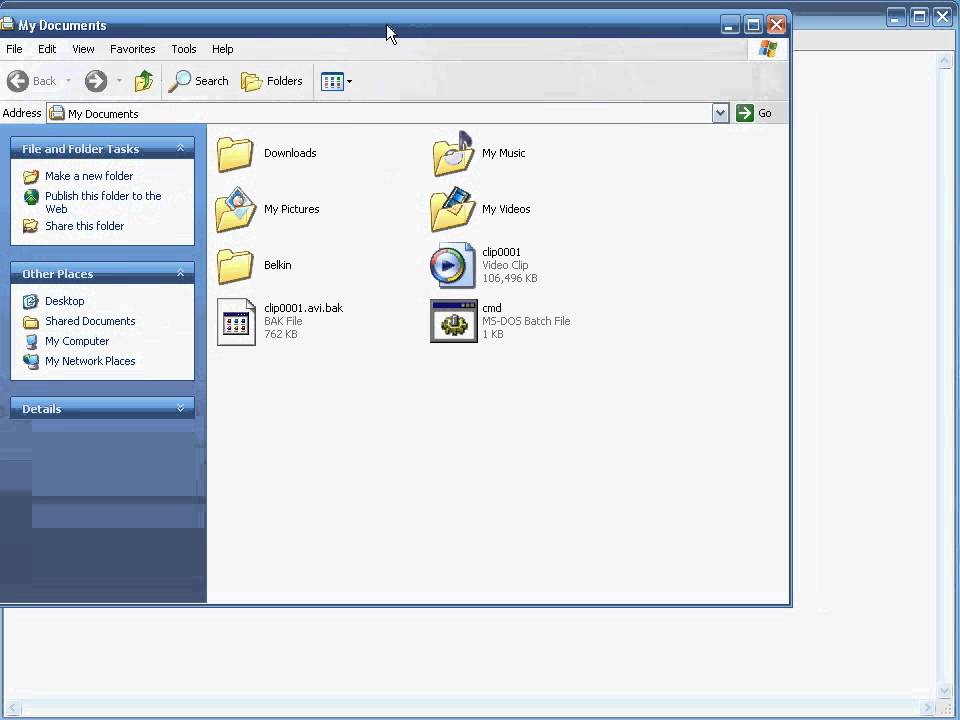The image size is (960, 720).
Task: Open Shared Documents link
Action: pyautogui.click(x=90, y=321)
